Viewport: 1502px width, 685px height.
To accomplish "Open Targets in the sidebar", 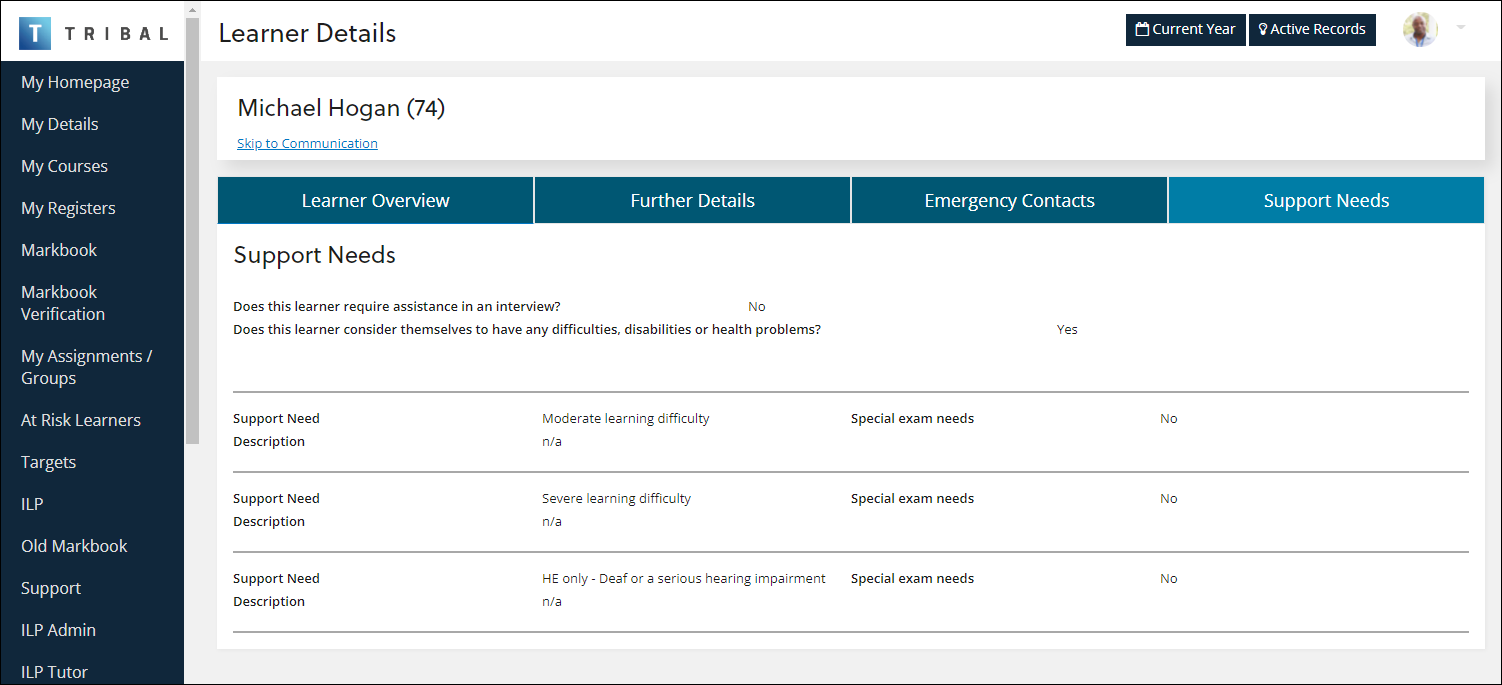I will click(48, 462).
